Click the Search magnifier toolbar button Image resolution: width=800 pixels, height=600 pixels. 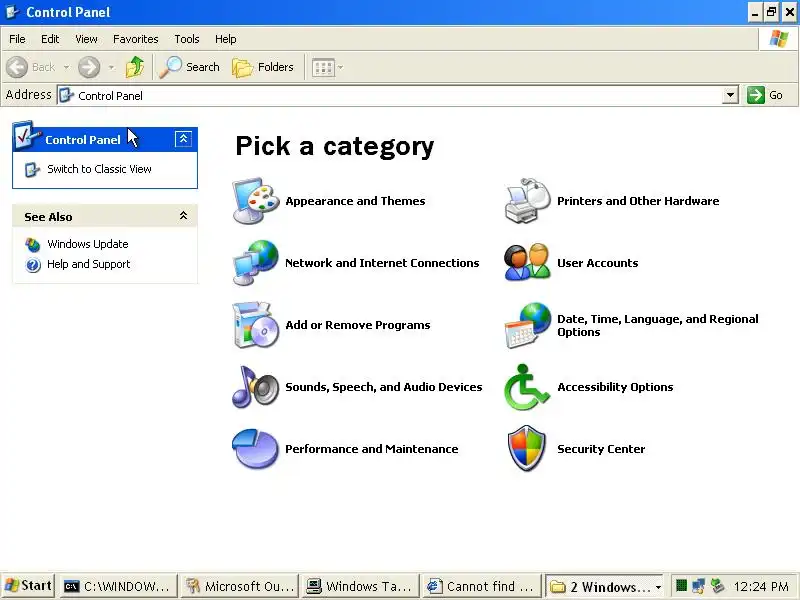[x=189, y=67]
